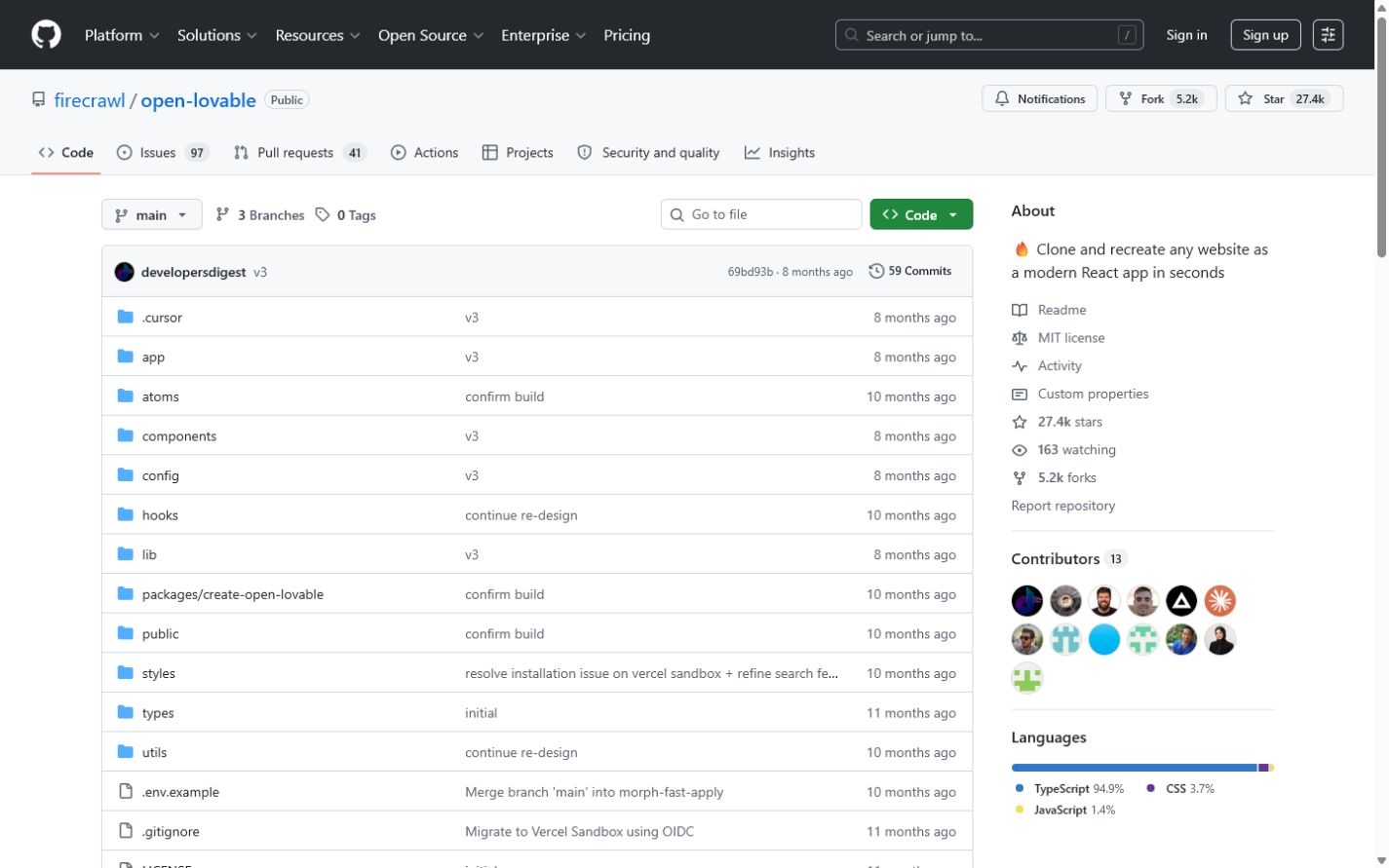Expand the Resources menu

pos(318,35)
